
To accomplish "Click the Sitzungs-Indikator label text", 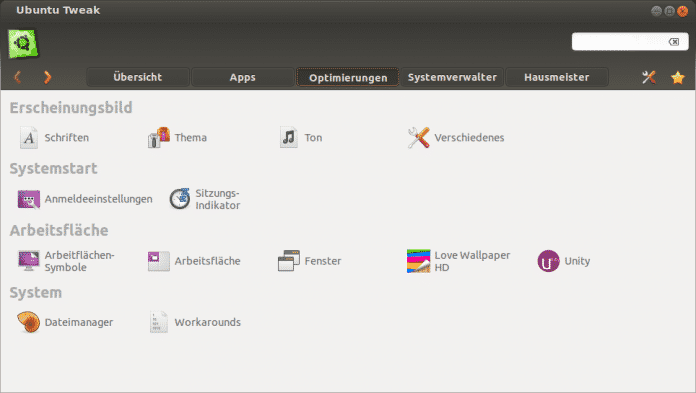I will coord(218,199).
